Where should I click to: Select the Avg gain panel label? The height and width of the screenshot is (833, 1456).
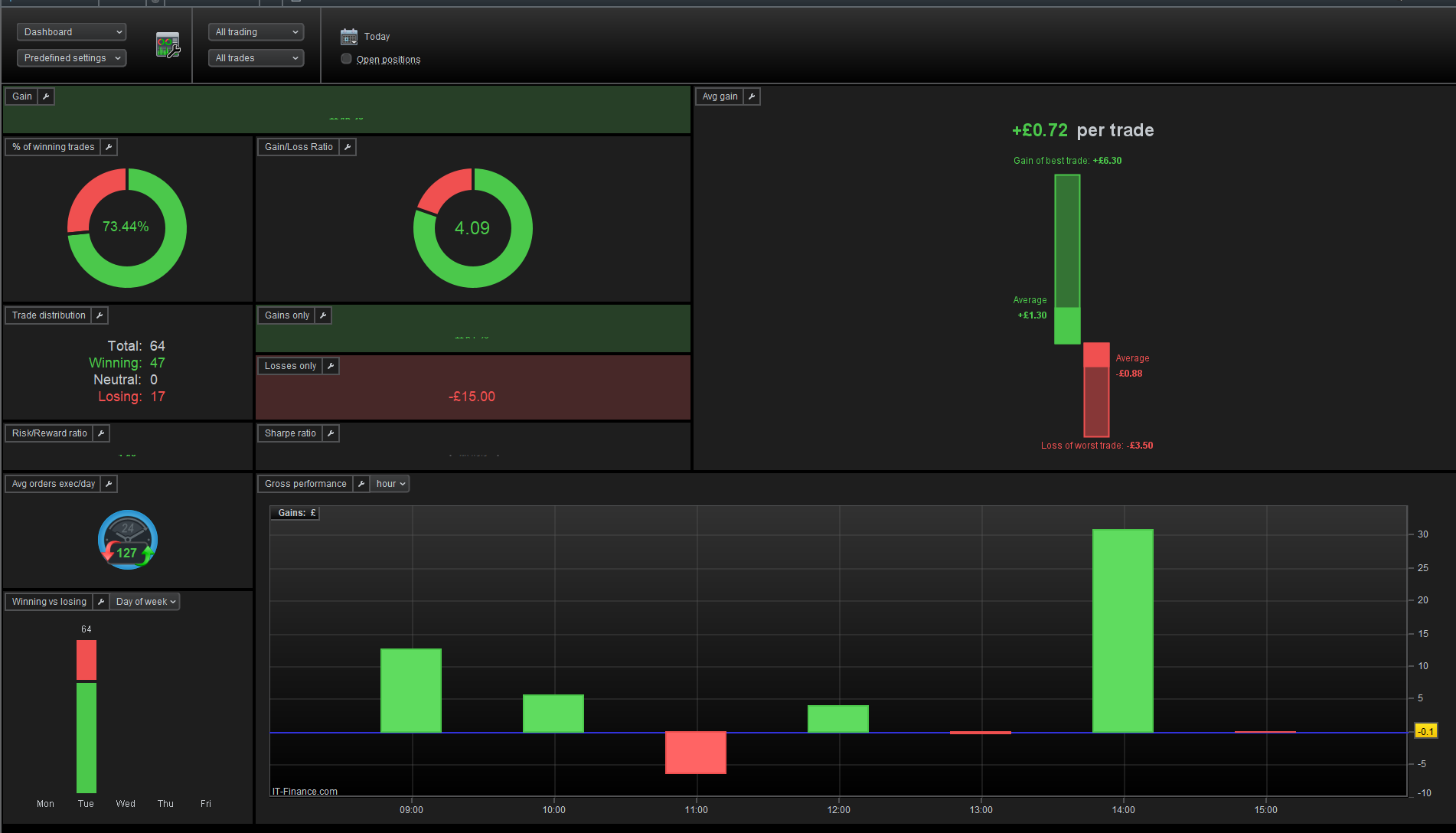coord(720,96)
